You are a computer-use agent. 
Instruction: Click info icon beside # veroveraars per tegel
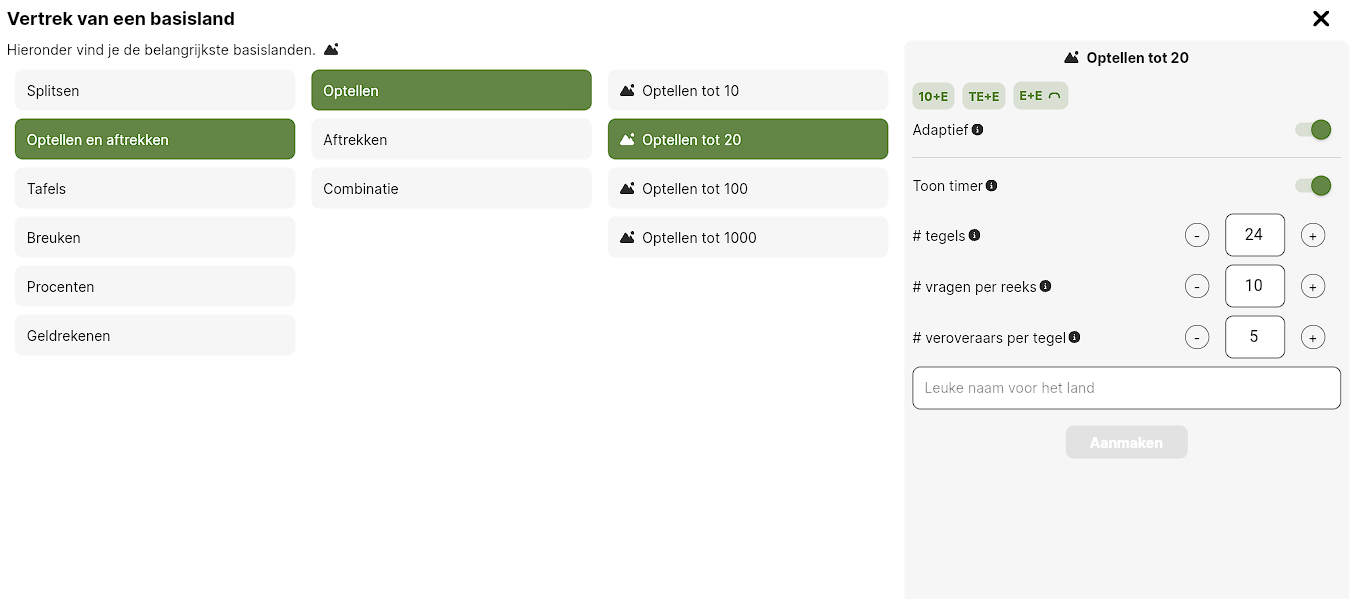coord(1075,338)
